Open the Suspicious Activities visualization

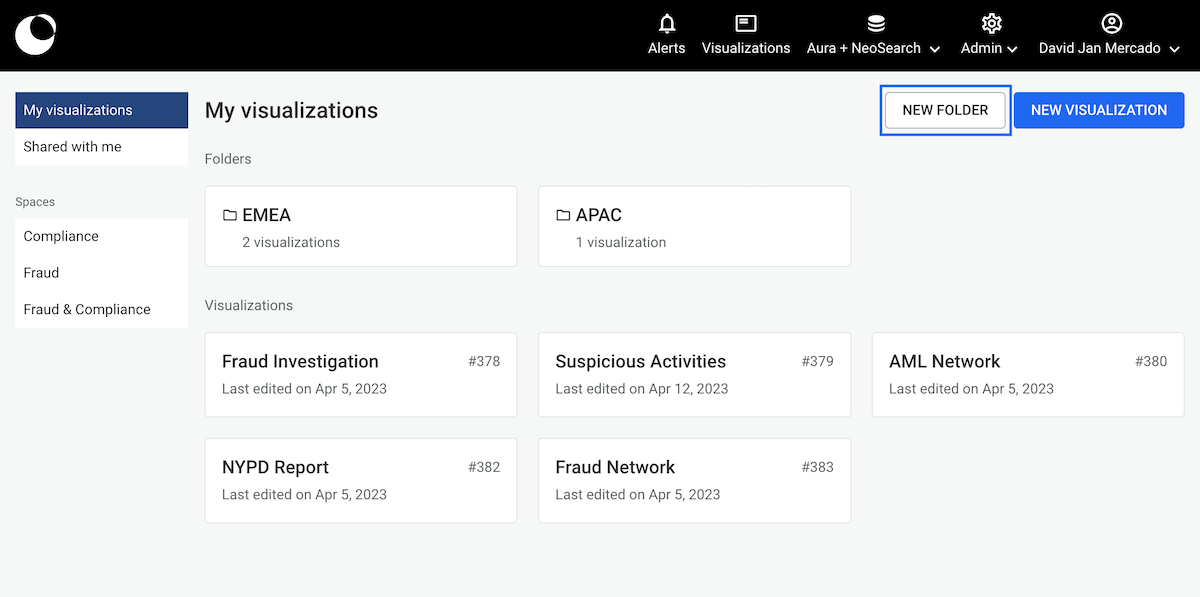pyautogui.click(x=694, y=374)
